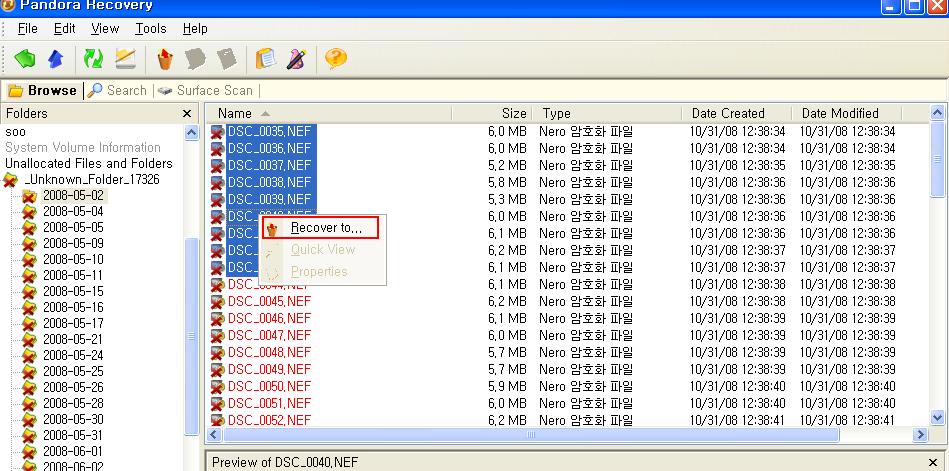Image resolution: width=949 pixels, height=471 pixels.
Task: Select the soo folder in tree
Action: (x=16, y=131)
